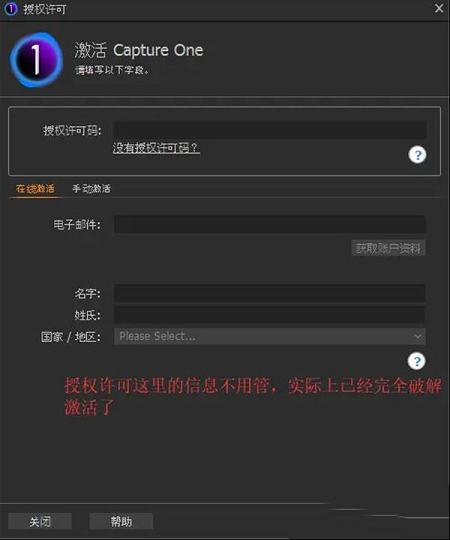Image resolution: width=450 pixels, height=540 pixels.
Task: Click the 授权许可 window title text
Action: click(45, 9)
